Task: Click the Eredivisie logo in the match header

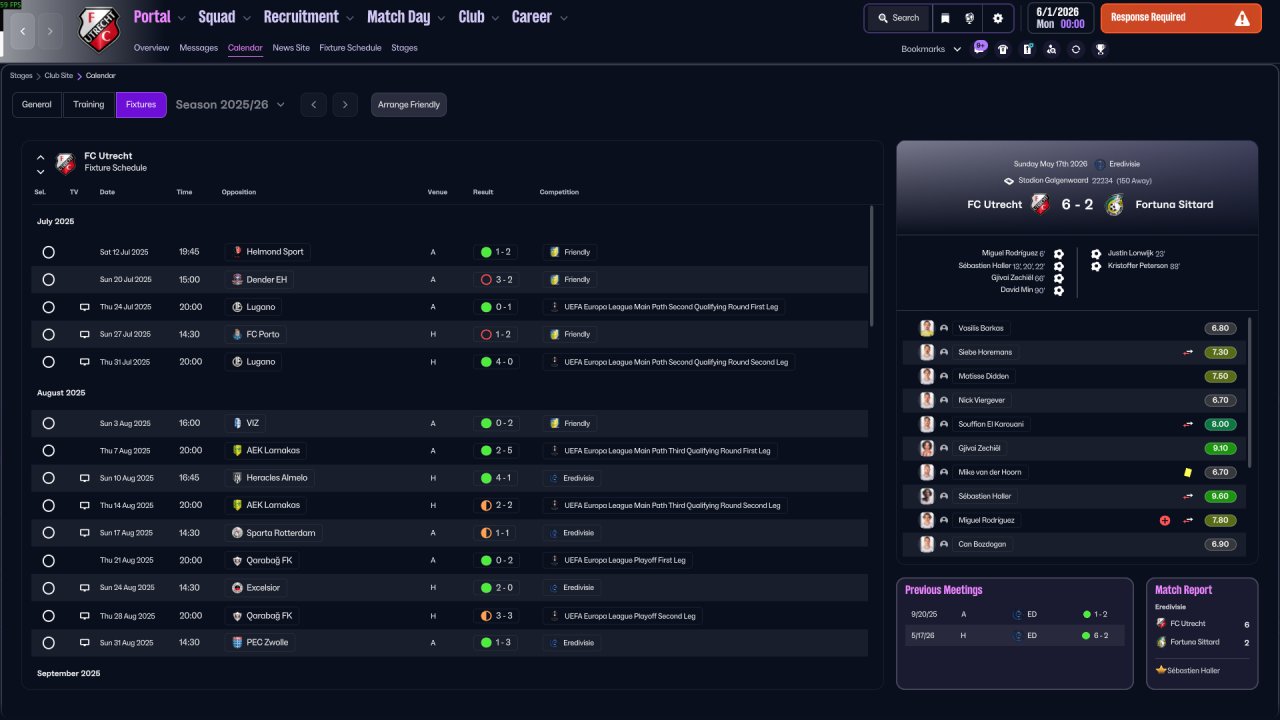Action: [x=1100, y=164]
